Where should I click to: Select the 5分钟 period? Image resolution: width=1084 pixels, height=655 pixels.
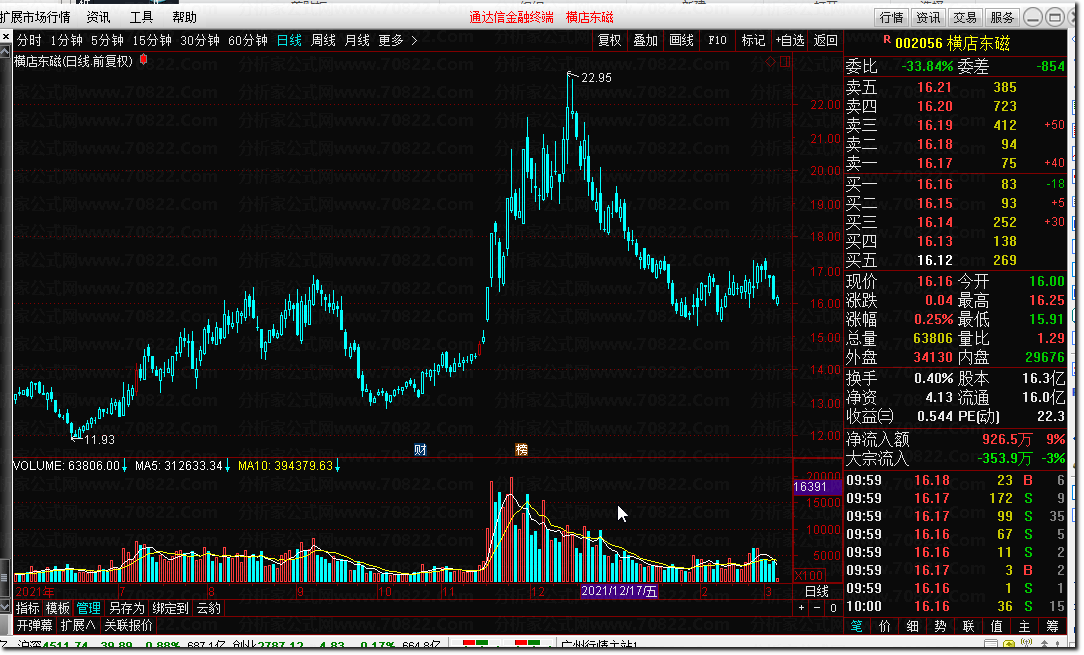(x=107, y=41)
